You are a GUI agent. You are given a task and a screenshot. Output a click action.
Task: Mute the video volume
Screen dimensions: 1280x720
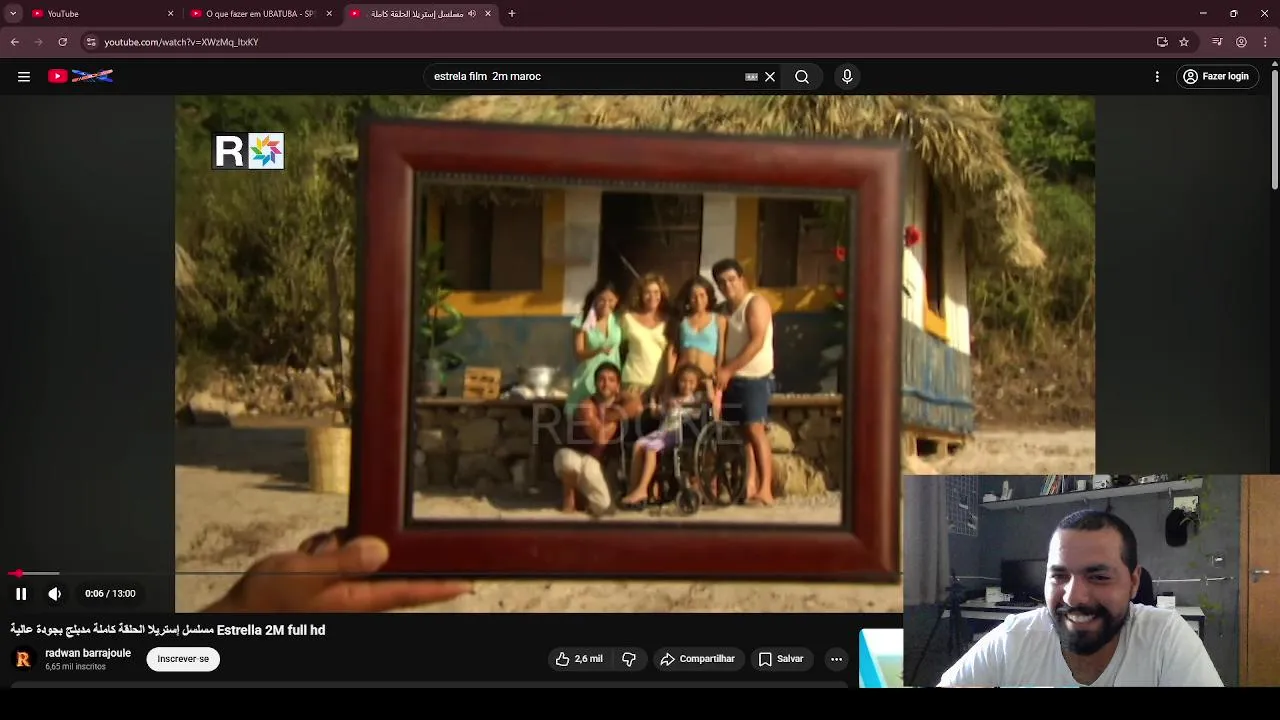pyautogui.click(x=55, y=594)
